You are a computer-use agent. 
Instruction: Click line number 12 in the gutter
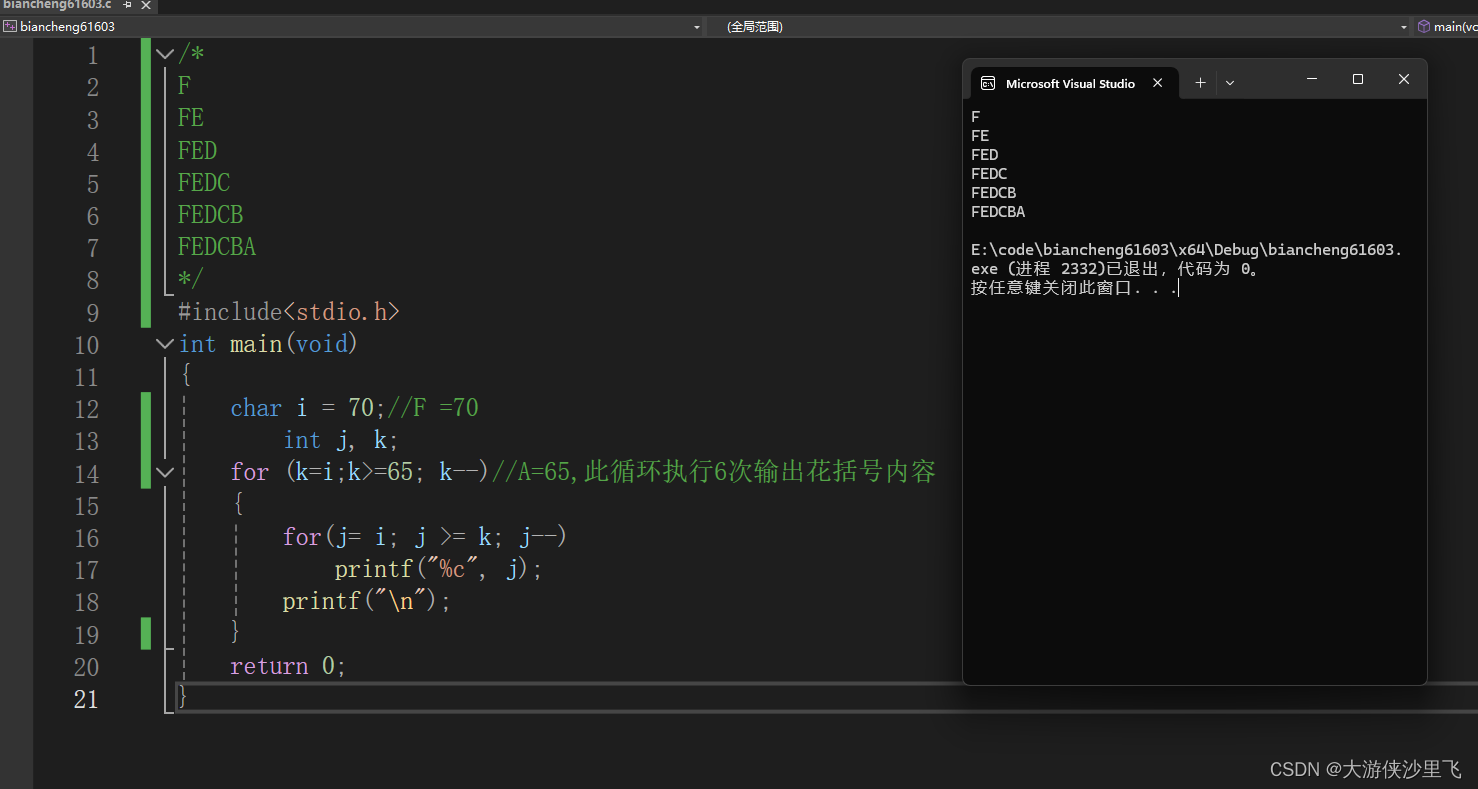pos(87,409)
